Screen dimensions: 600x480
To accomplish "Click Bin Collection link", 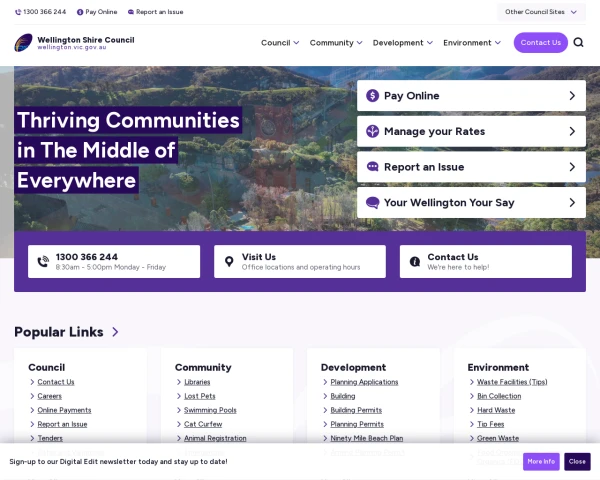I will pos(499,396).
